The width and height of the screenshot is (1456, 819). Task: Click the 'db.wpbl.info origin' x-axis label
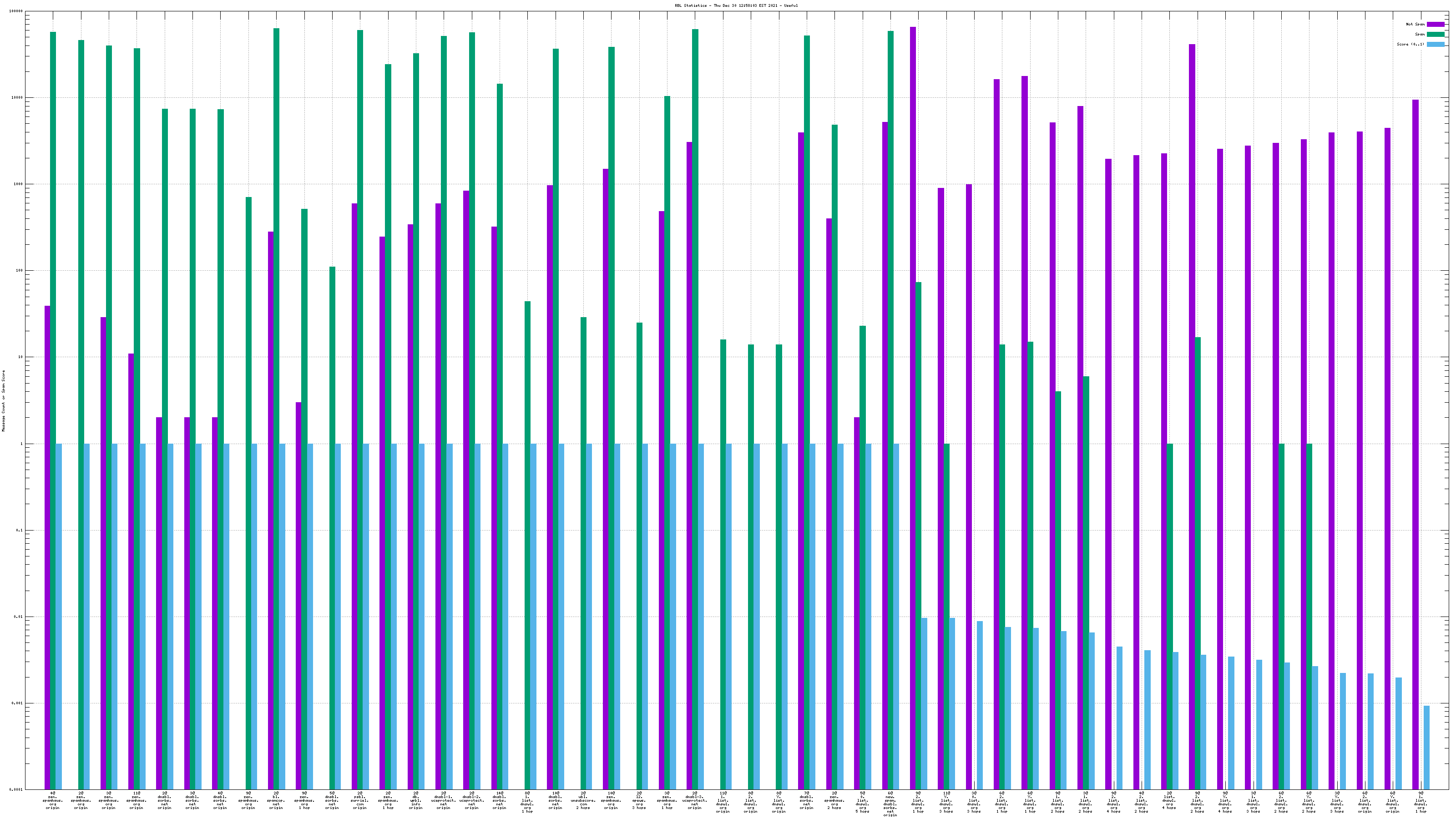click(x=415, y=800)
